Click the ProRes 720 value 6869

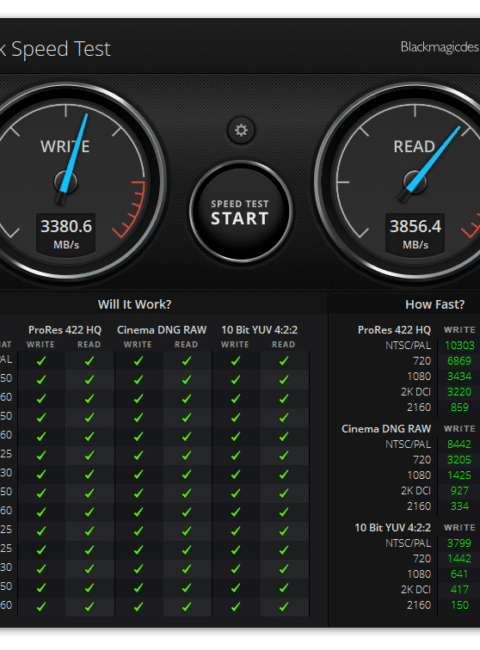(459, 361)
